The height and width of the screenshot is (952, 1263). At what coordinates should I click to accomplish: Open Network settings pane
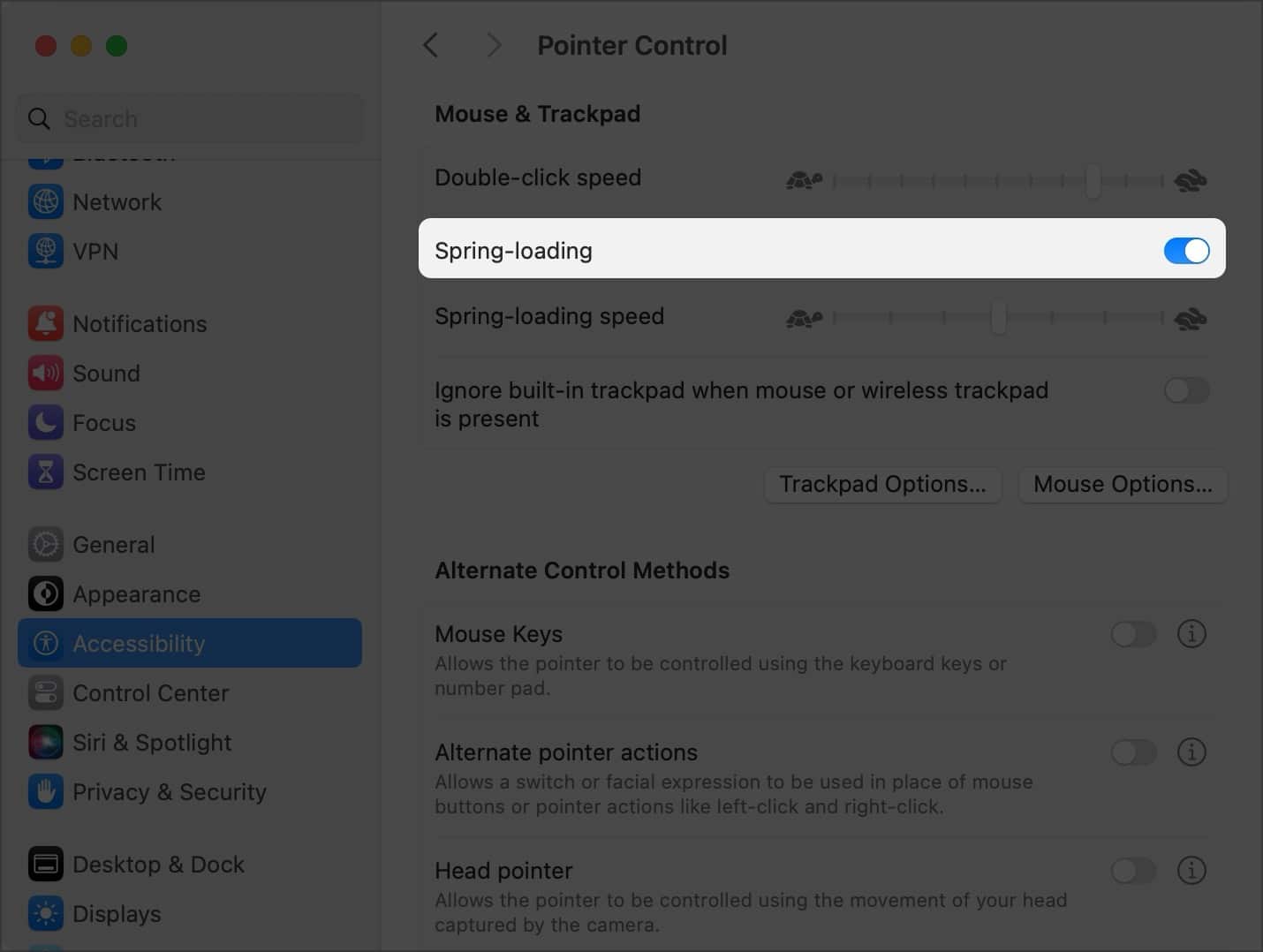click(x=190, y=202)
